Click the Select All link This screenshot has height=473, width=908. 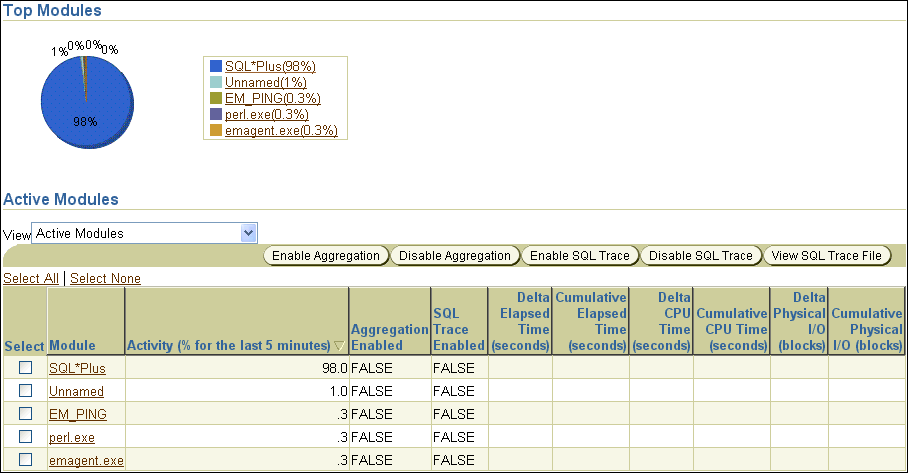click(x=31, y=278)
